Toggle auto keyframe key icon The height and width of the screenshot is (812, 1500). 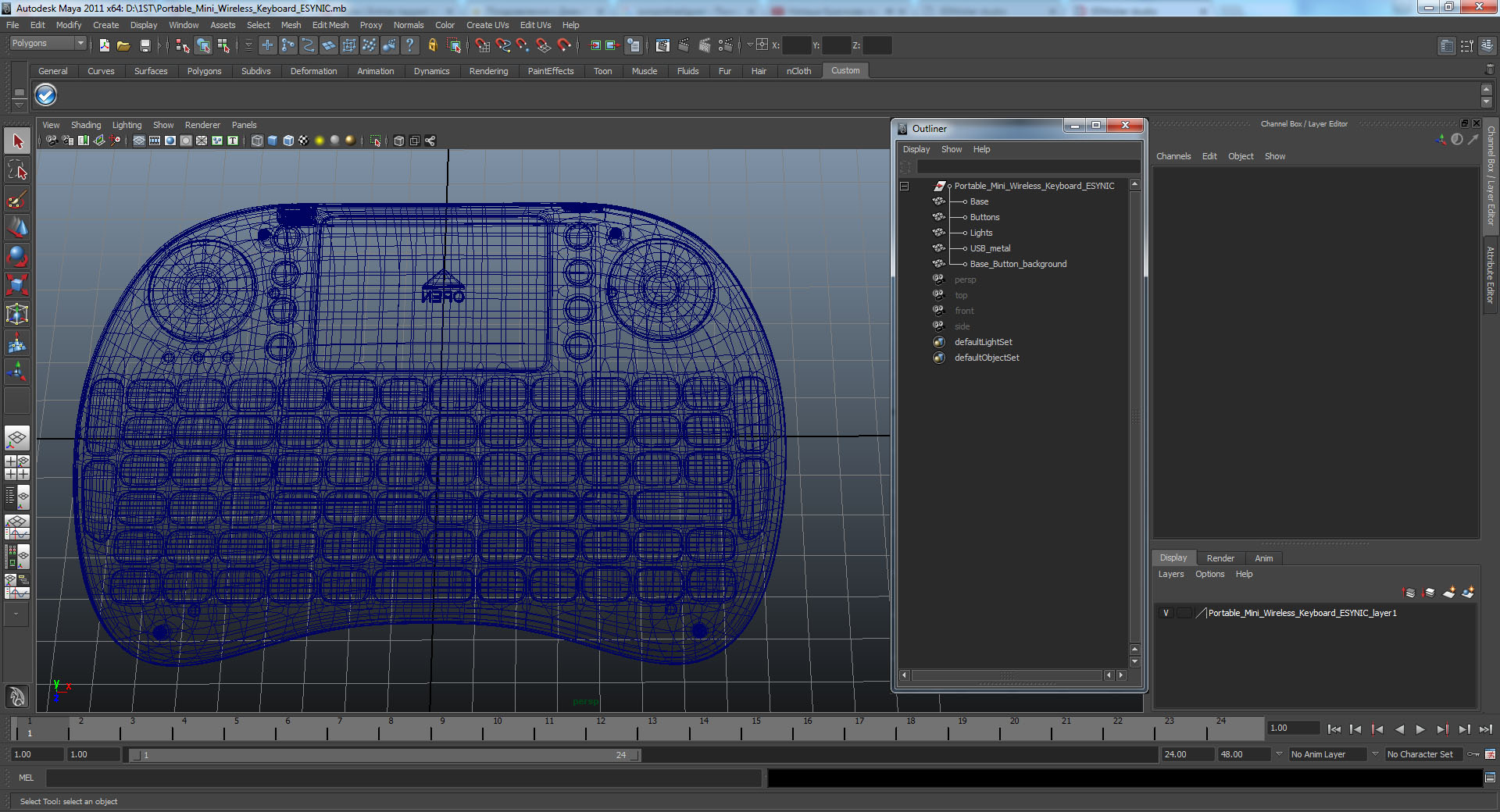(x=1473, y=754)
